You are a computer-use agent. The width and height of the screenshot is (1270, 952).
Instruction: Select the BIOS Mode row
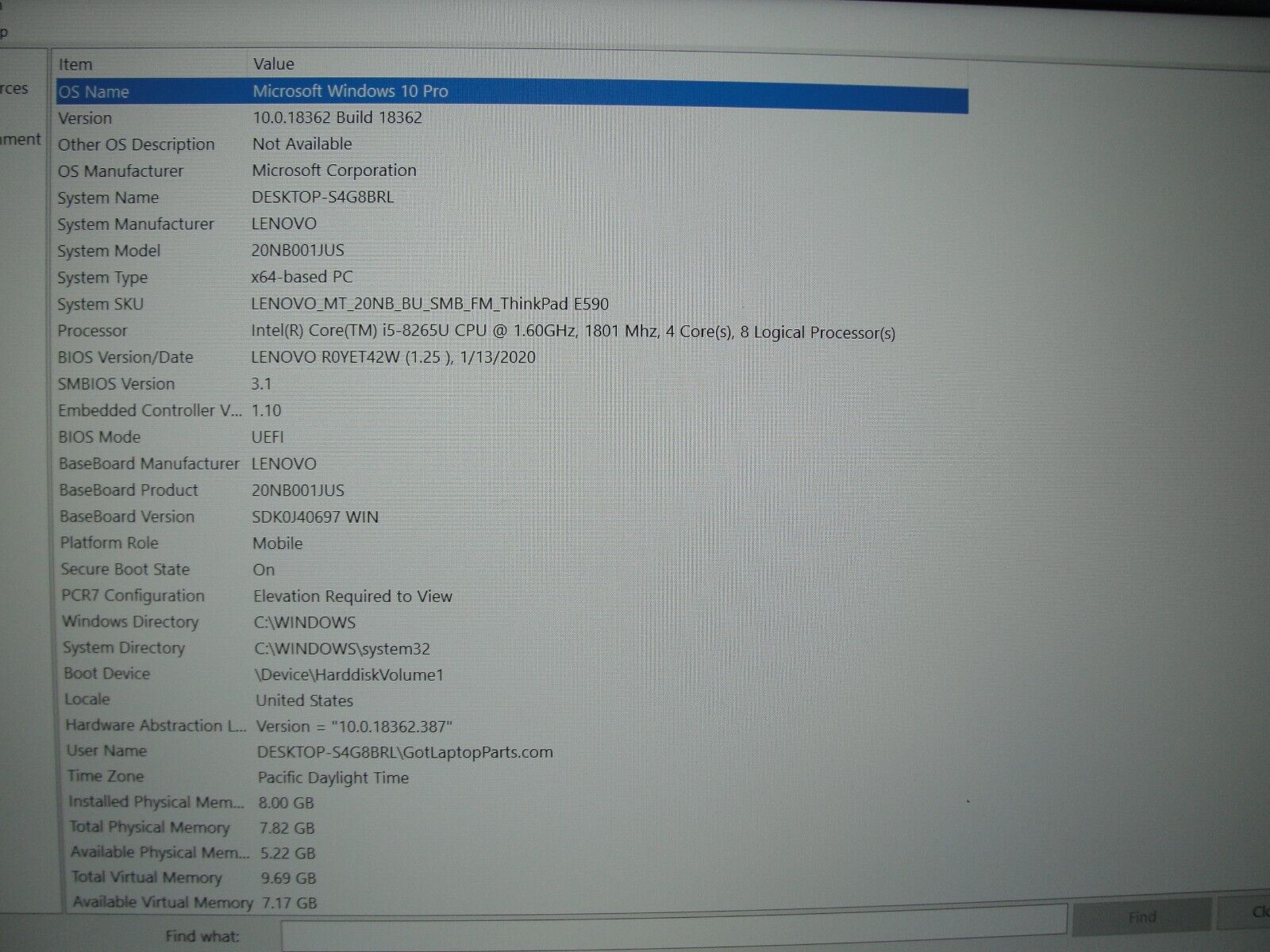click(512, 437)
